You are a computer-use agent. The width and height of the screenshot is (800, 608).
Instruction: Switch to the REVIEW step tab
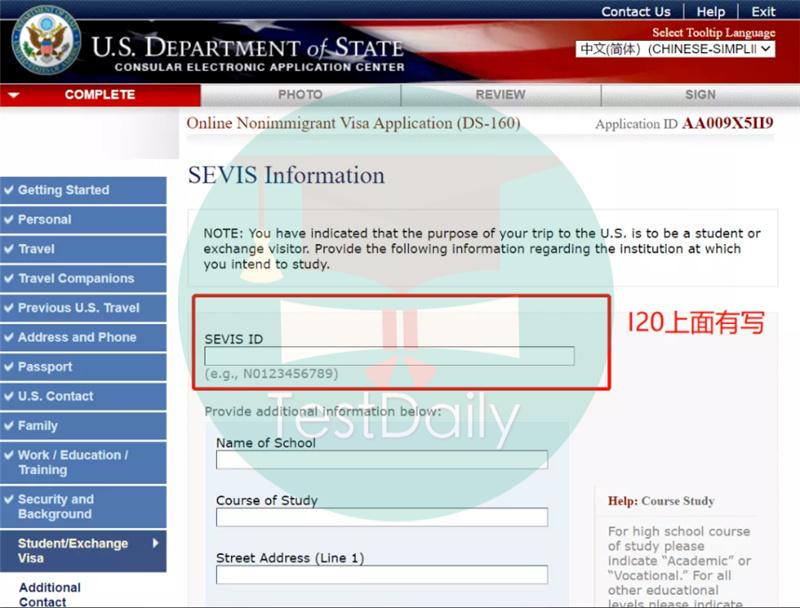[501, 95]
